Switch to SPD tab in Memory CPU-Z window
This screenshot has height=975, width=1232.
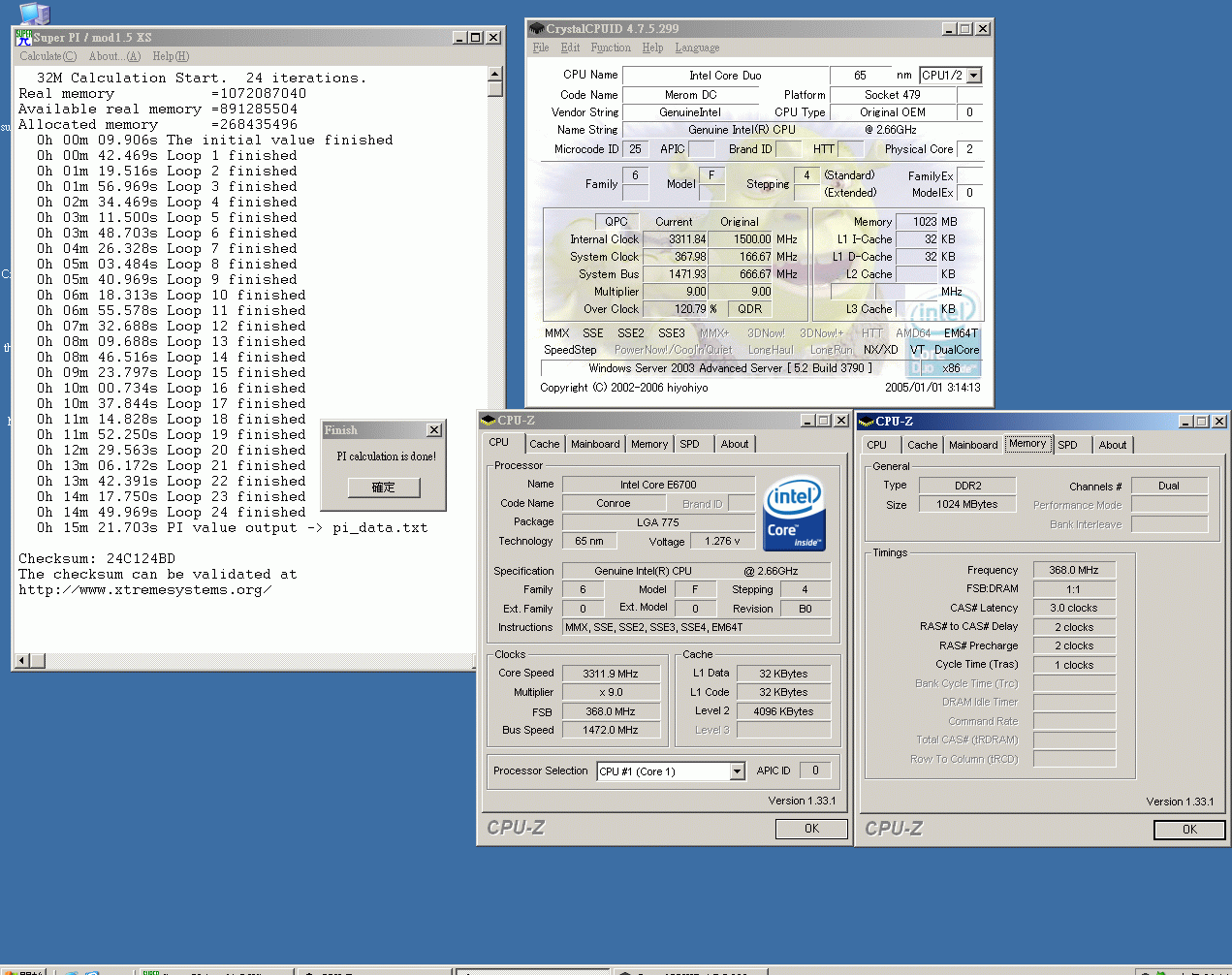[1067, 445]
